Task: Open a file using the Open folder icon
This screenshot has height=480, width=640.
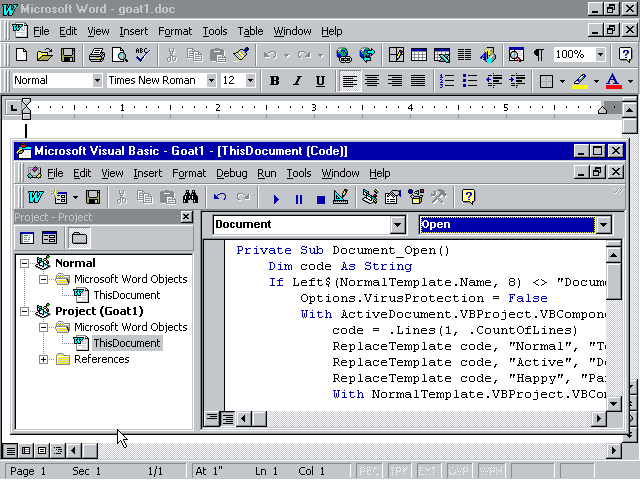Action: (44, 54)
